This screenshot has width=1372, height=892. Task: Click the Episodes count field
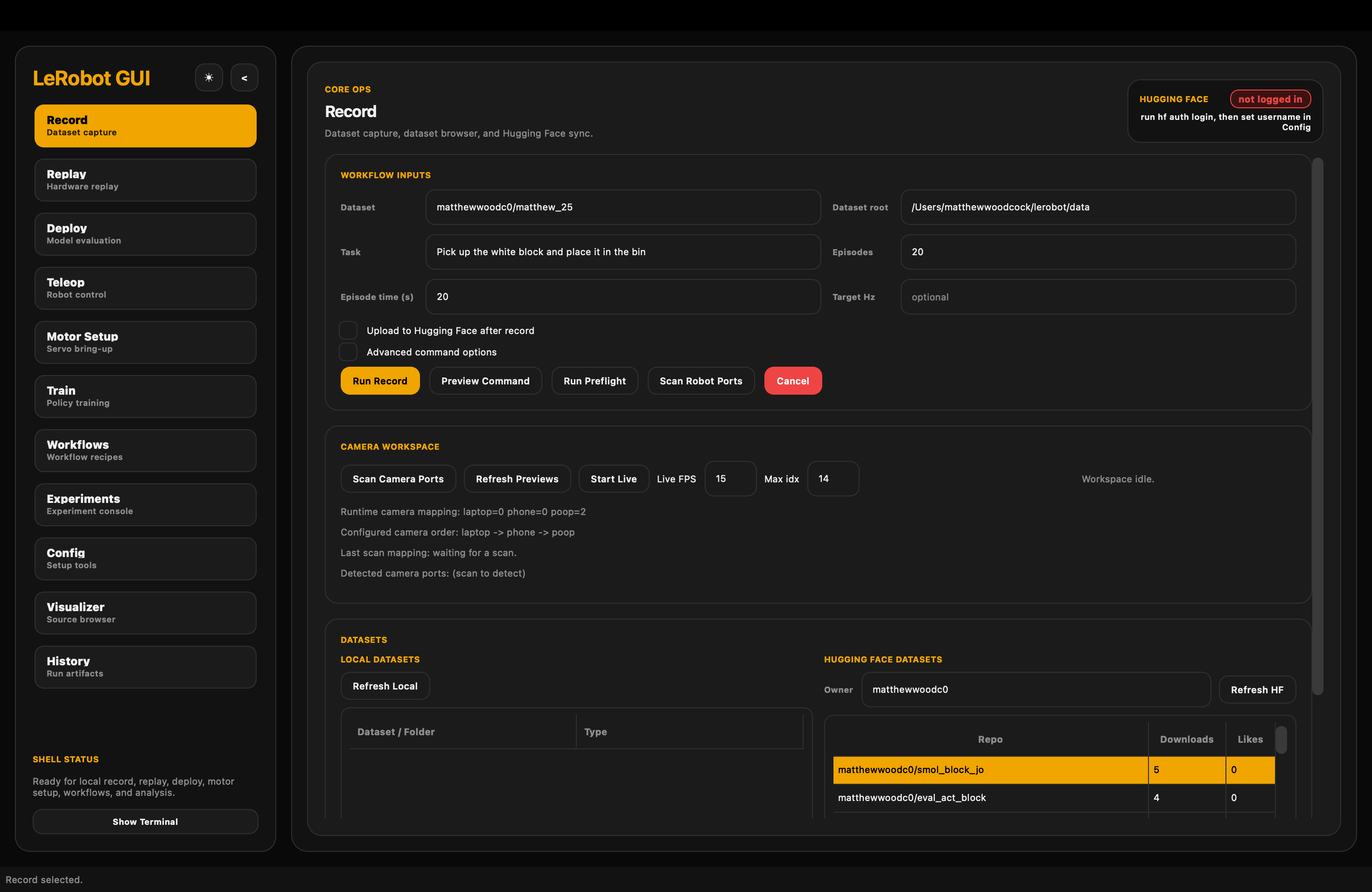pos(1098,252)
